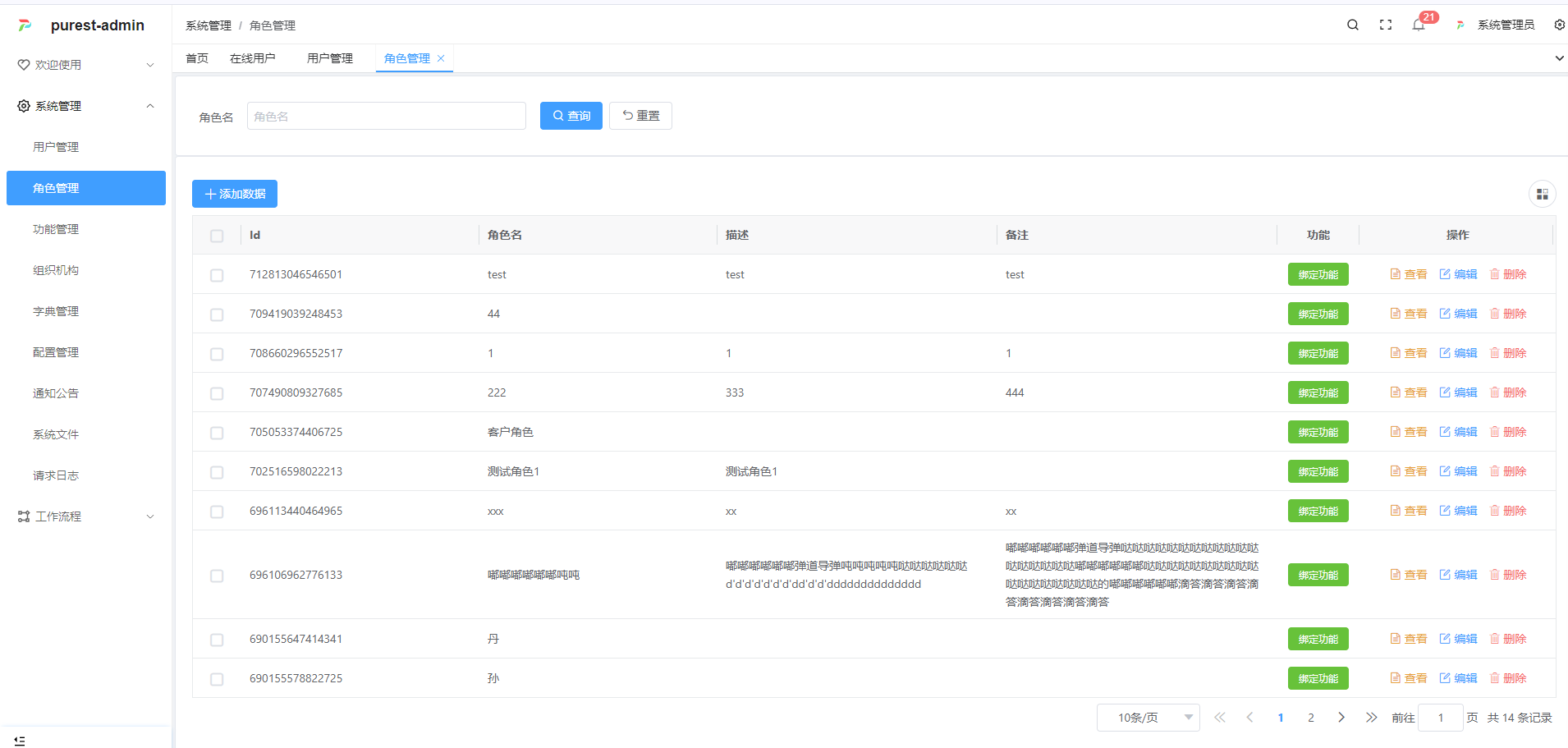Tick the checkbox for role id 712813046546501
The height and width of the screenshot is (748, 1568).
pos(217,275)
